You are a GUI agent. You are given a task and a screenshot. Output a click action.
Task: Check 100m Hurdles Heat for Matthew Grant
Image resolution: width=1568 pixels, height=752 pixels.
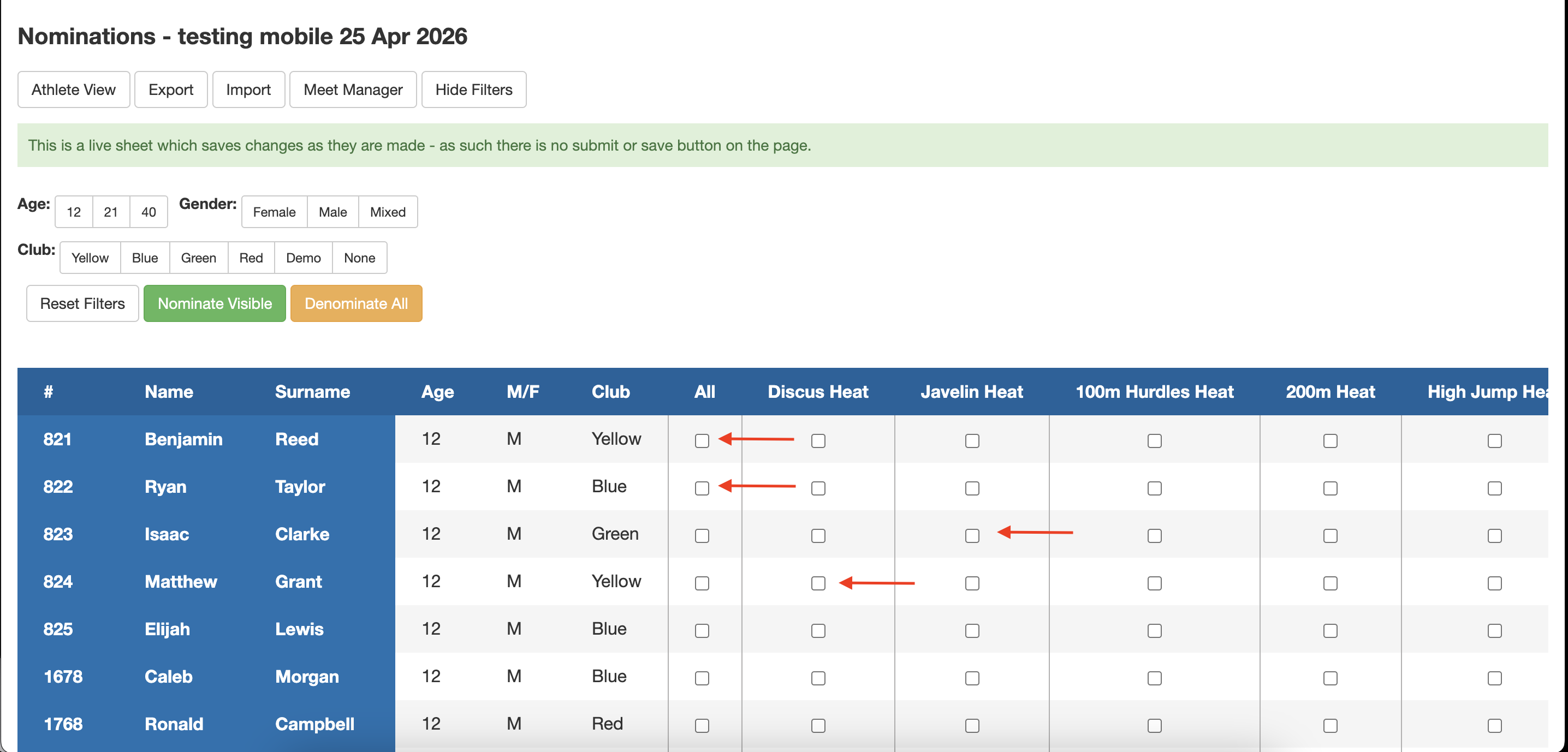(1155, 583)
